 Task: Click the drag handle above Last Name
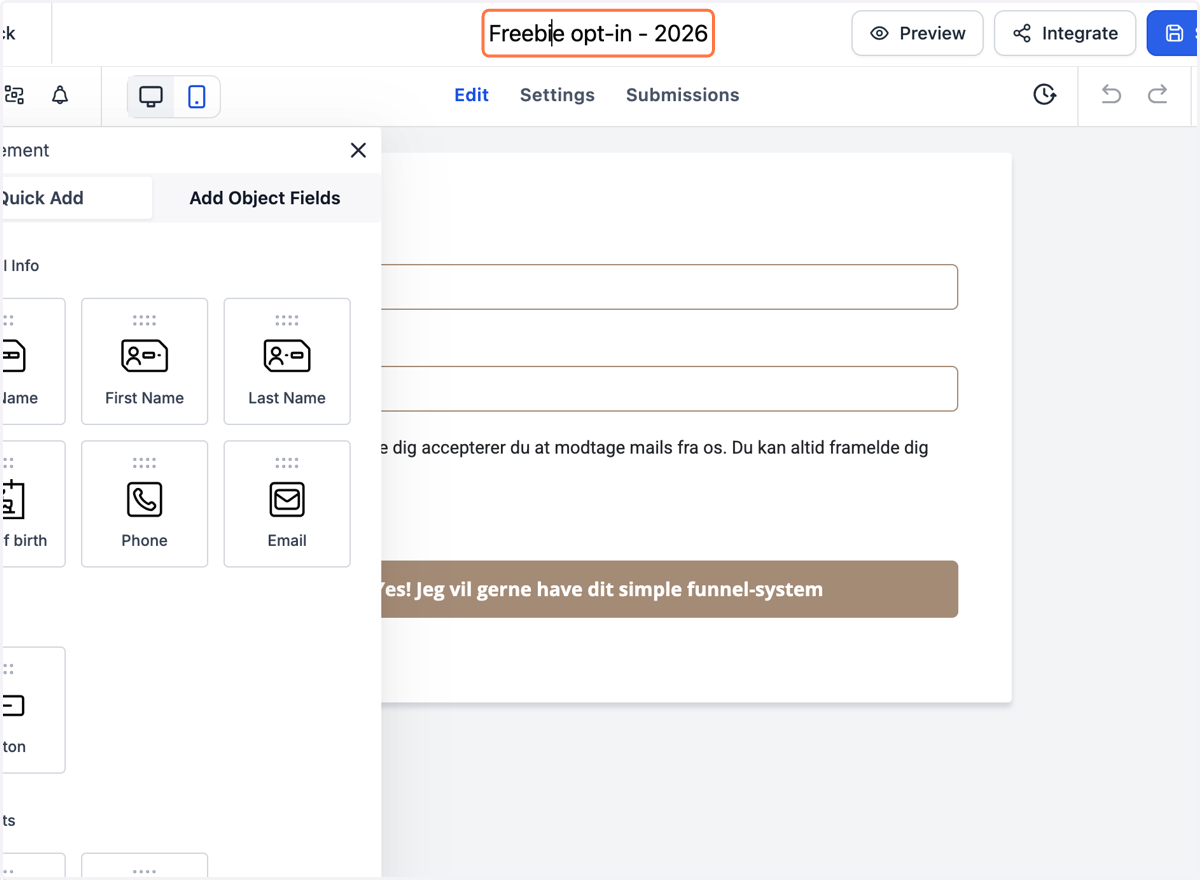287,320
